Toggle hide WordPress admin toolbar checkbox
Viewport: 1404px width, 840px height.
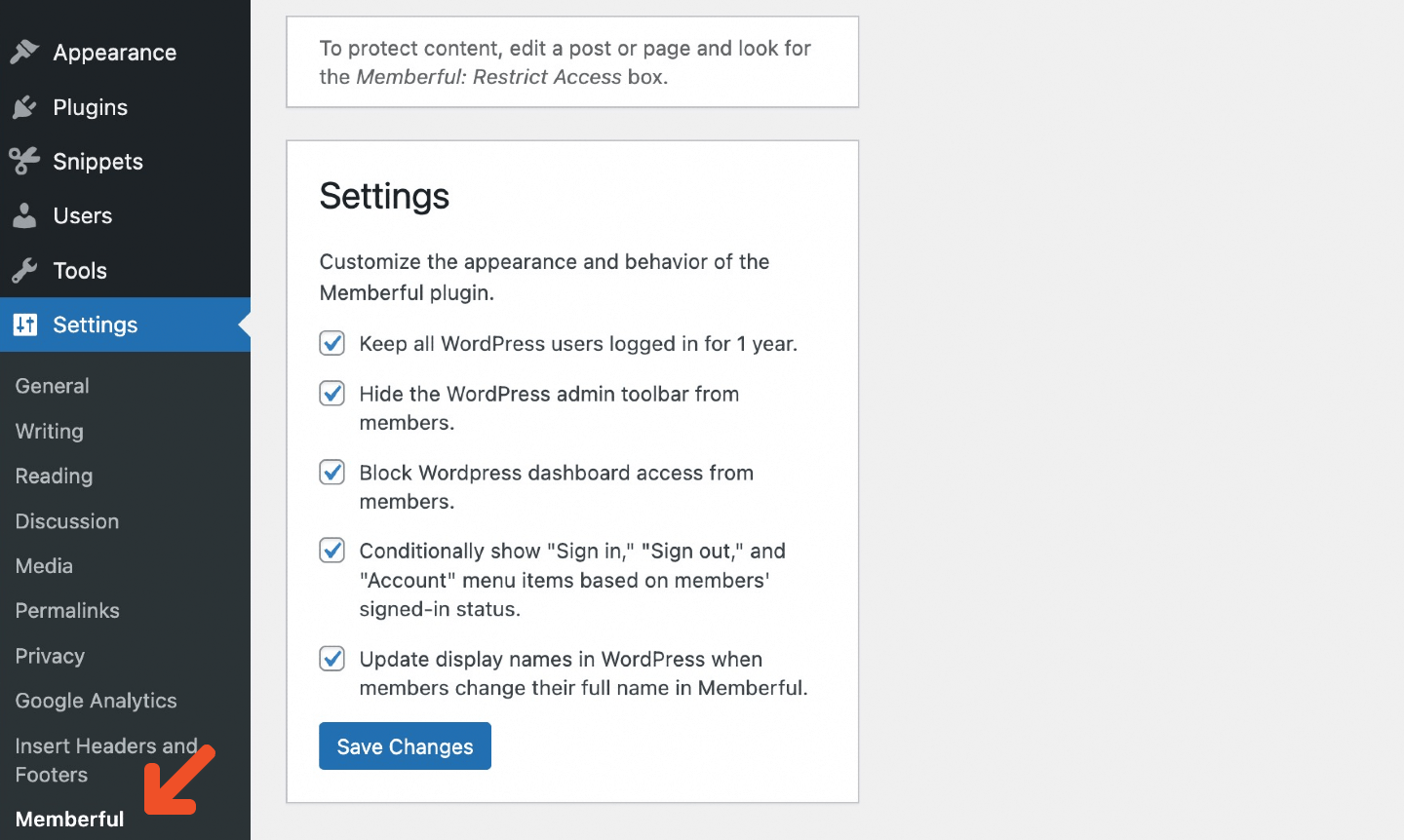[332, 394]
